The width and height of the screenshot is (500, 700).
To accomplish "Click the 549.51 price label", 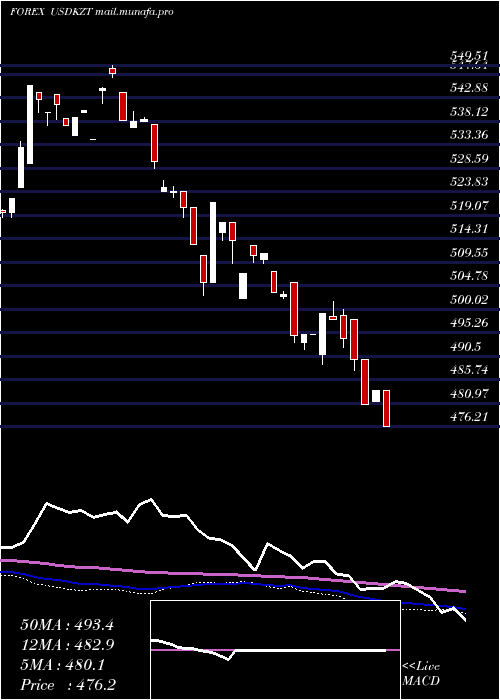I will [468, 56].
